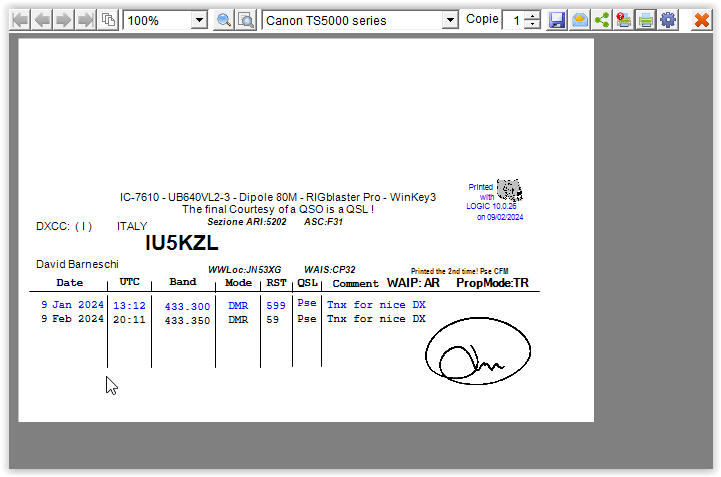Increase the number of copies
Viewport: 721px width, 477px height.
(x=532, y=15)
